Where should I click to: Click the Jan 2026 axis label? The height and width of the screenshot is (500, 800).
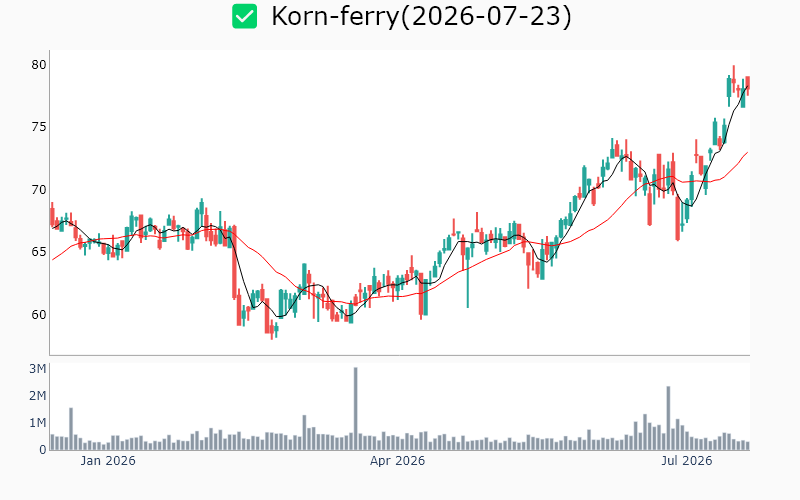click(x=108, y=461)
